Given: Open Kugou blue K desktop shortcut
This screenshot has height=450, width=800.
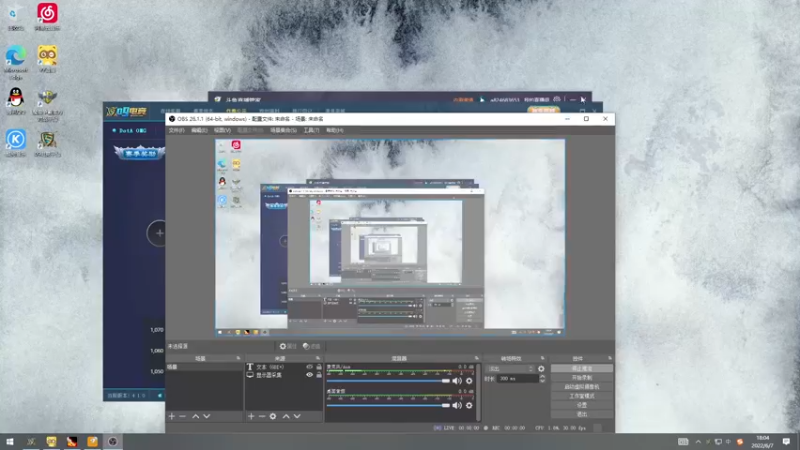Looking at the screenshot, I should [x=16, y=143].
